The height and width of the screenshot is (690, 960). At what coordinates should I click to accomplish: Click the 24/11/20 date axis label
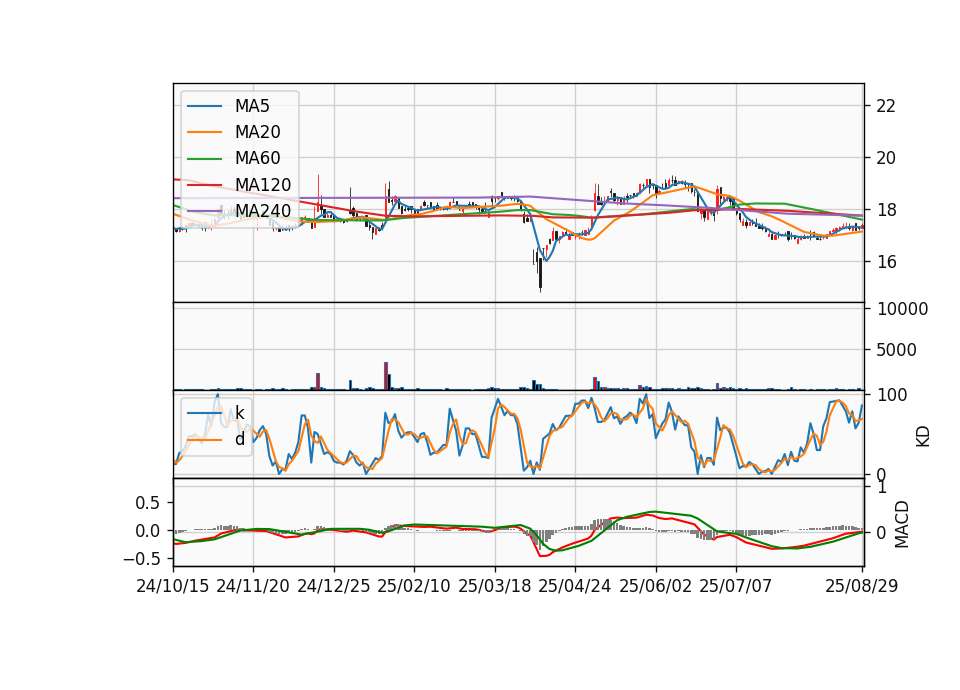tap(253, 586)
